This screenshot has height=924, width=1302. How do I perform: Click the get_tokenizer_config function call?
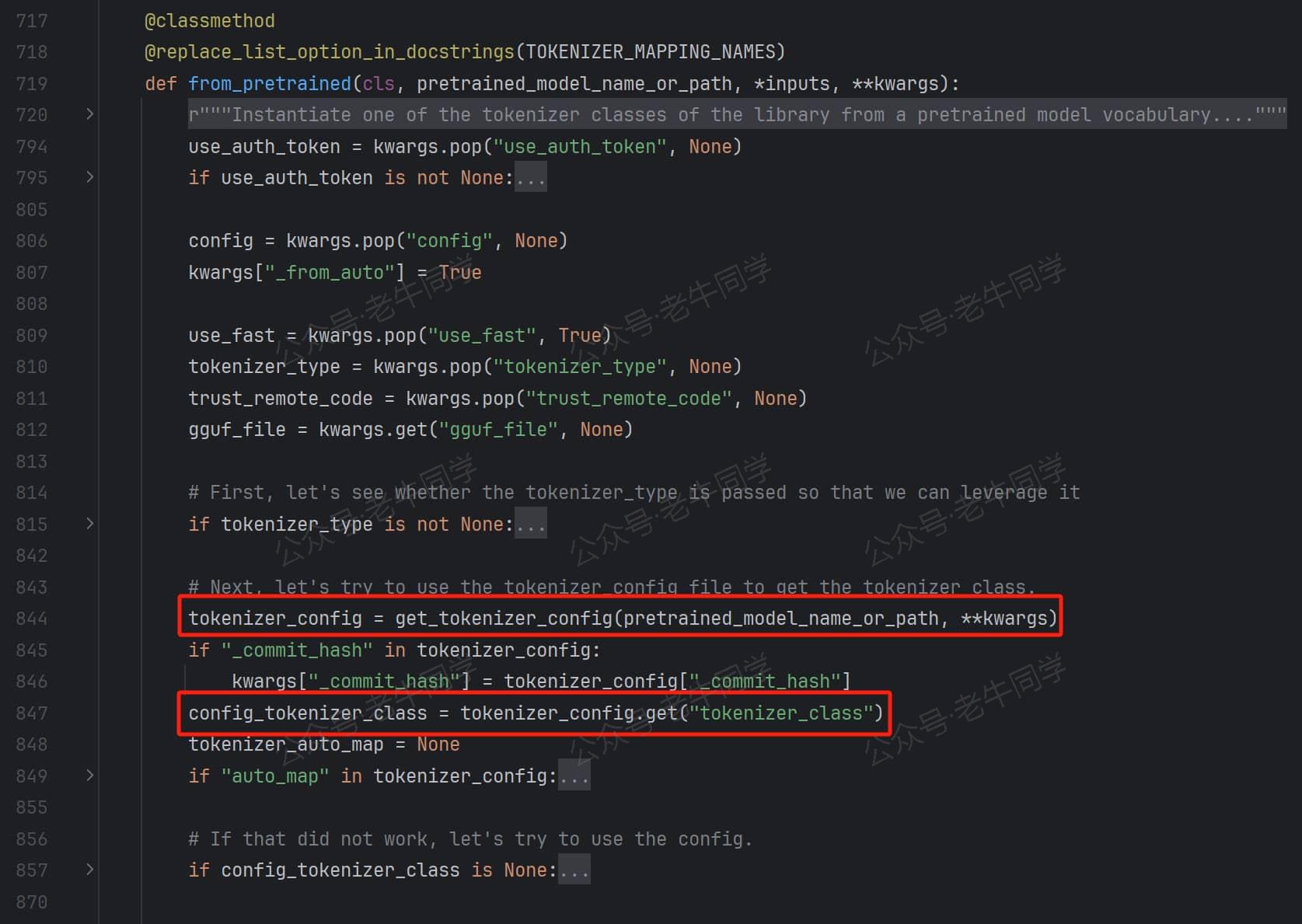pos(504,619)
